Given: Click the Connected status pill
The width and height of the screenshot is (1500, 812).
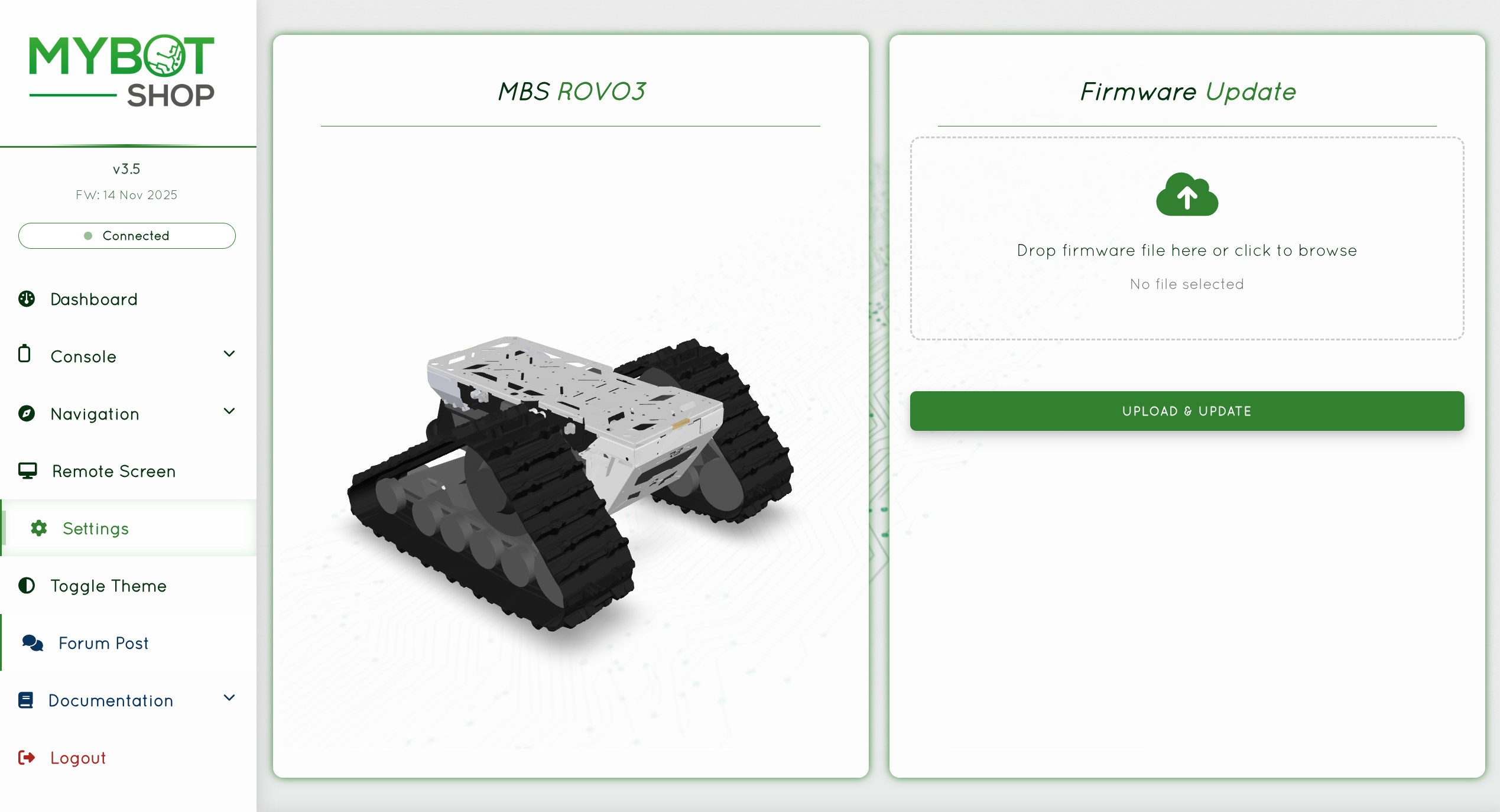Looking at the screenshot, I should [127, 236].
